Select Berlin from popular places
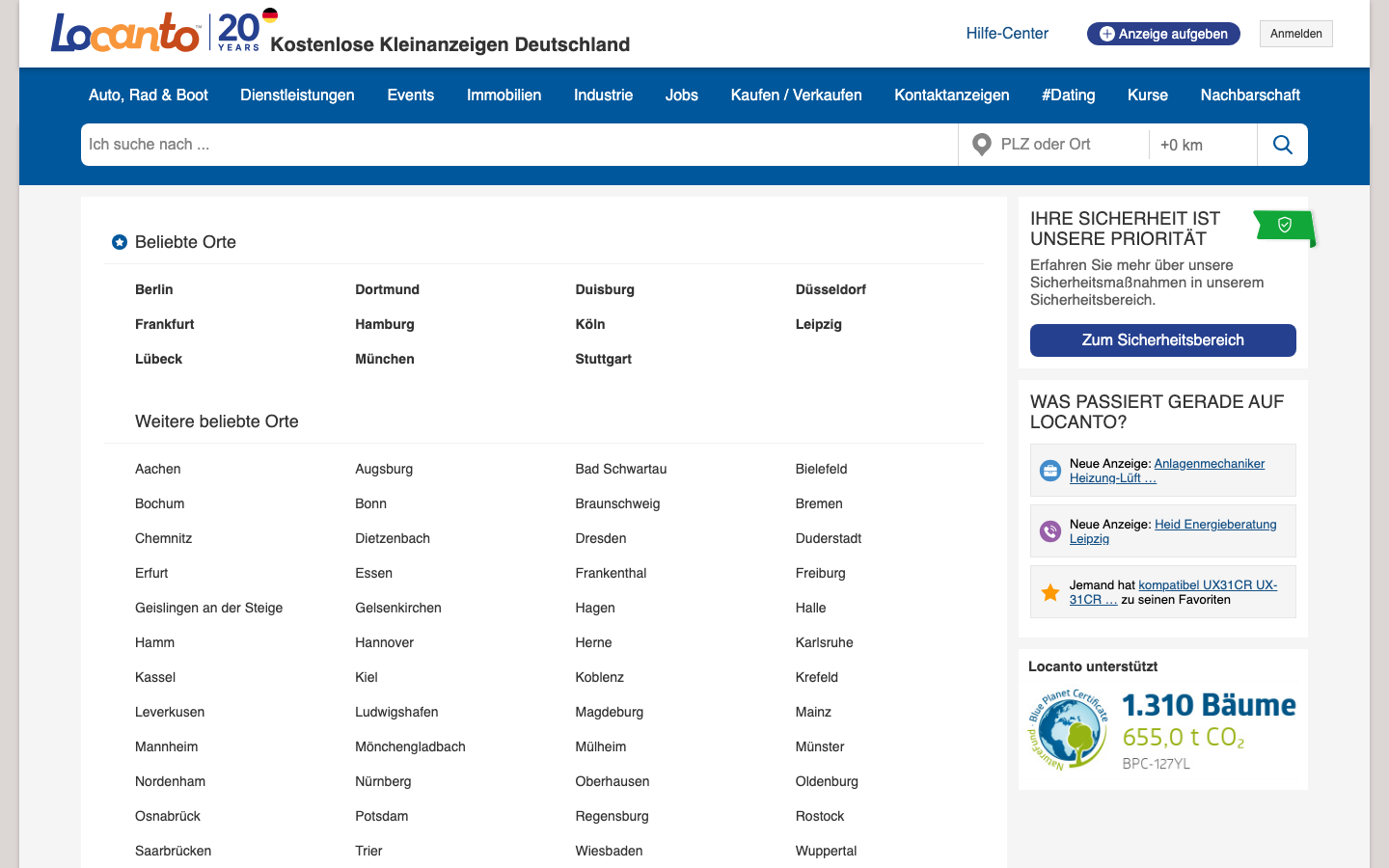Screen dimensions: 1389x868 [x=154, y=289]
